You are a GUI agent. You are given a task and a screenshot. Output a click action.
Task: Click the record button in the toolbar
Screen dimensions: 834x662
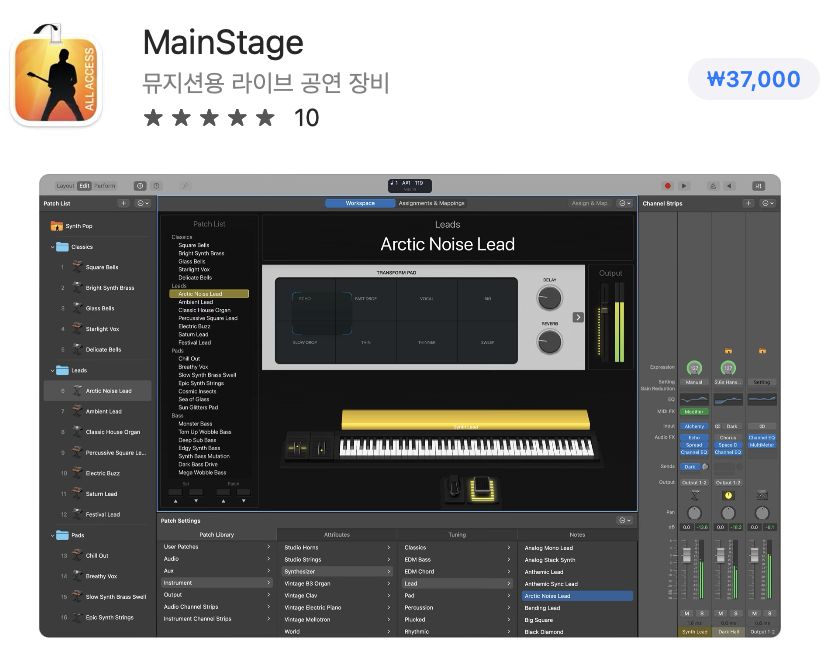668,186
